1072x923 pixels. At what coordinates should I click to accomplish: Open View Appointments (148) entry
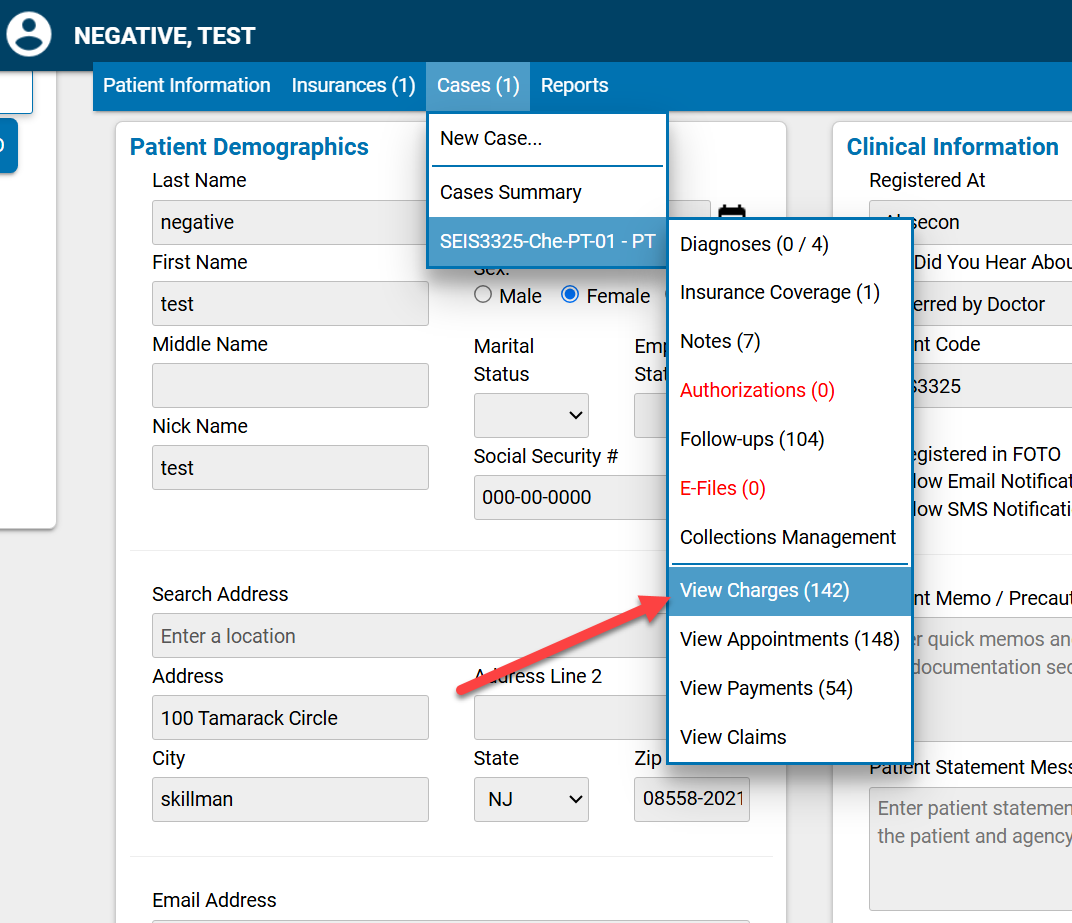(789, 640)
